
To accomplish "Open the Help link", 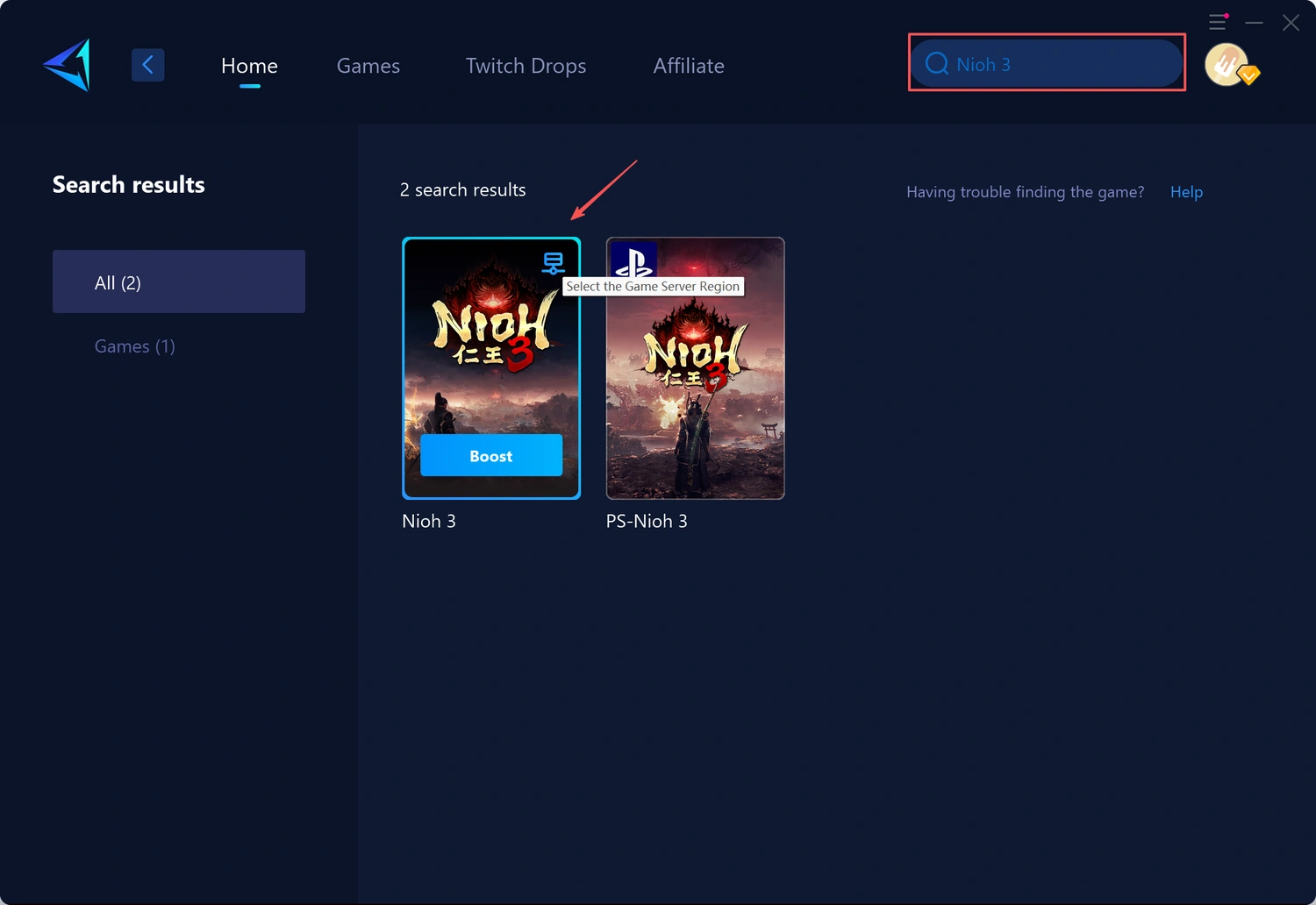I will click(1186, 192).
